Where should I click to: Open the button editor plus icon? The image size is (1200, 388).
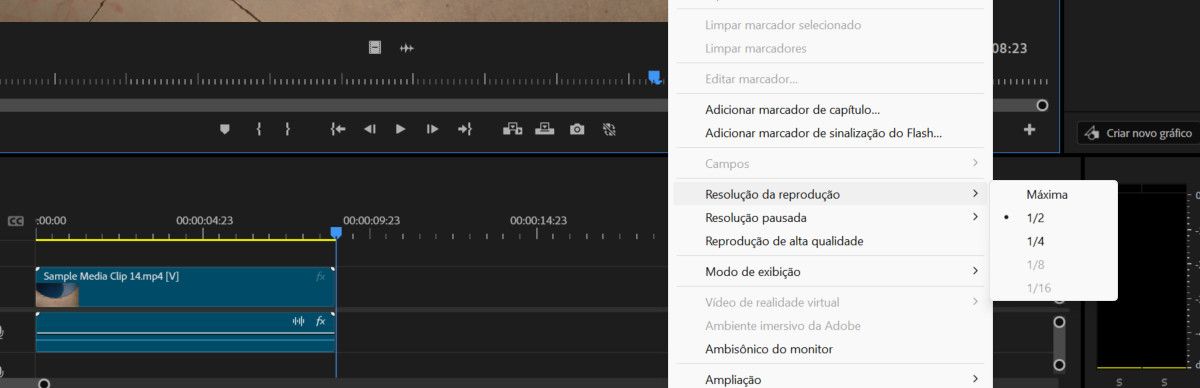(1029, 129)
